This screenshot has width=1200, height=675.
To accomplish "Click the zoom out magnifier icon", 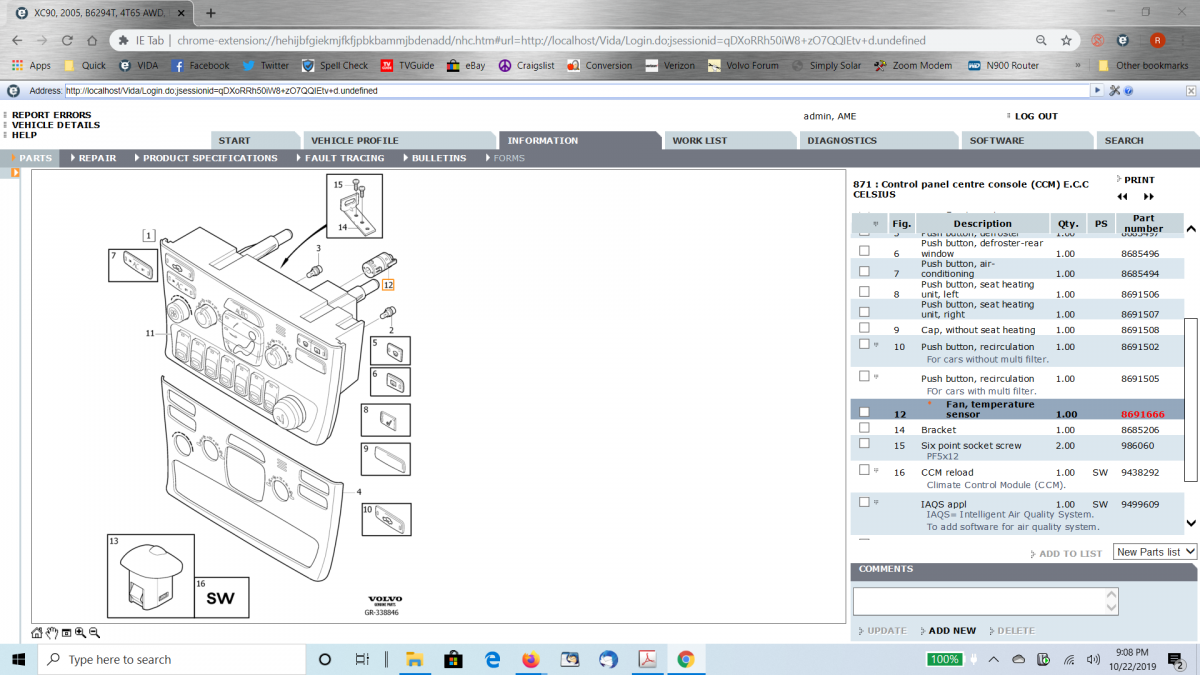I will (94, 633).
